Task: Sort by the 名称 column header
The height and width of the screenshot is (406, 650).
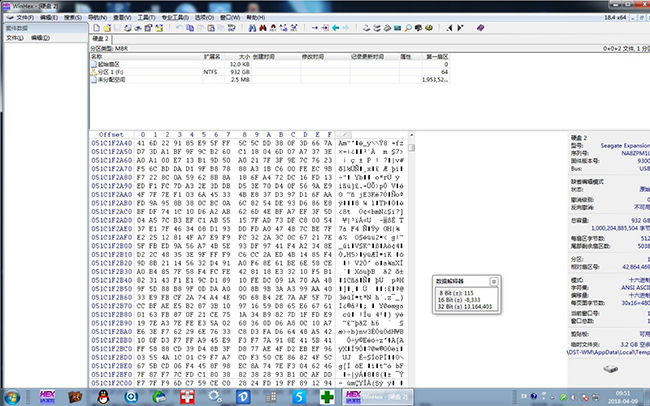Action: click(146, 56)
